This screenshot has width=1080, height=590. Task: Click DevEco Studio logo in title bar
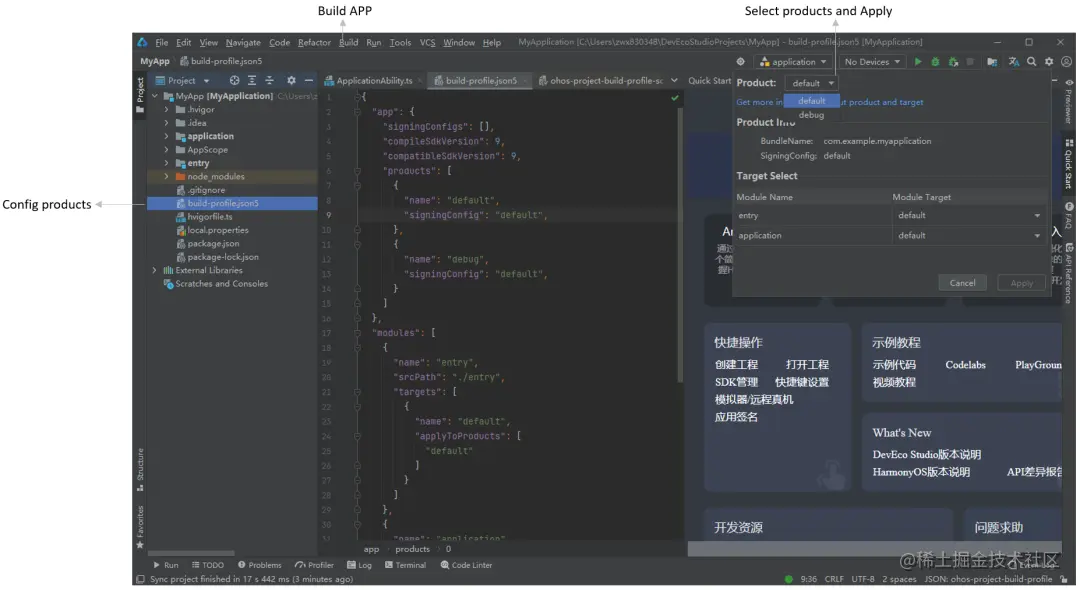[142, 42]
